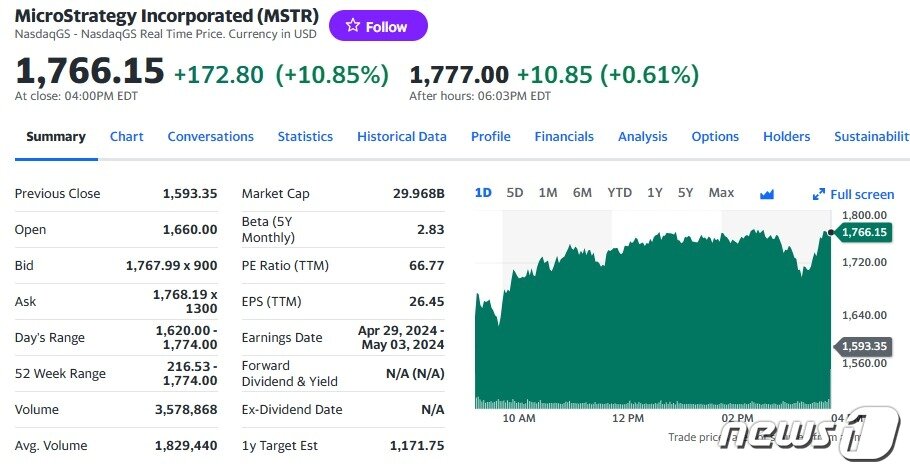Screen dimensions: 910x473
Task: View the Options tab
Action: [715, 137]
